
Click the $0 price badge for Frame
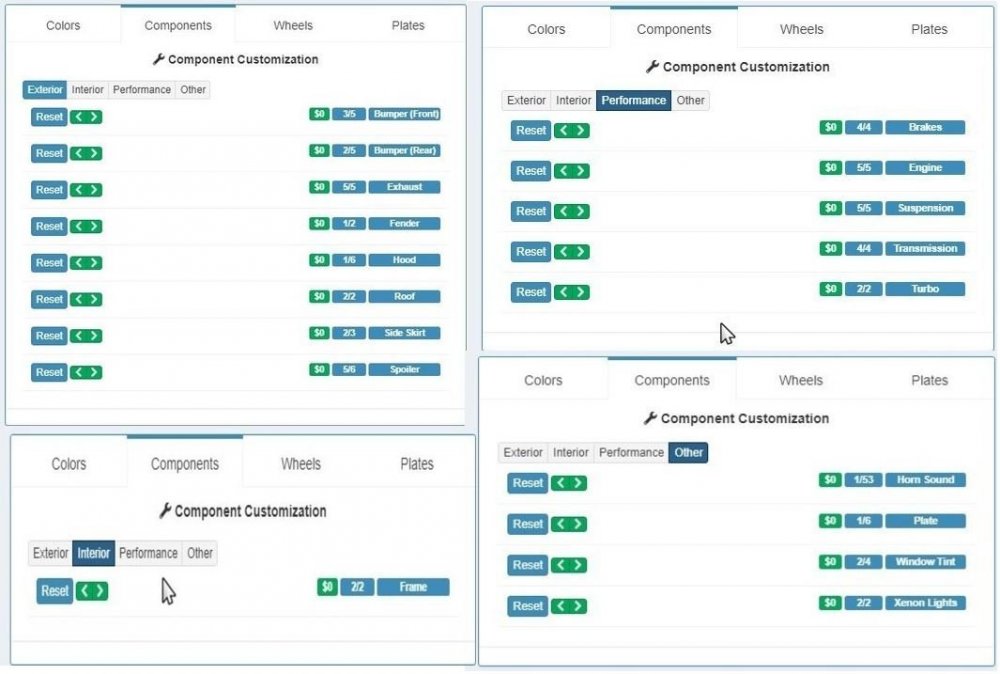click(327, 587)
